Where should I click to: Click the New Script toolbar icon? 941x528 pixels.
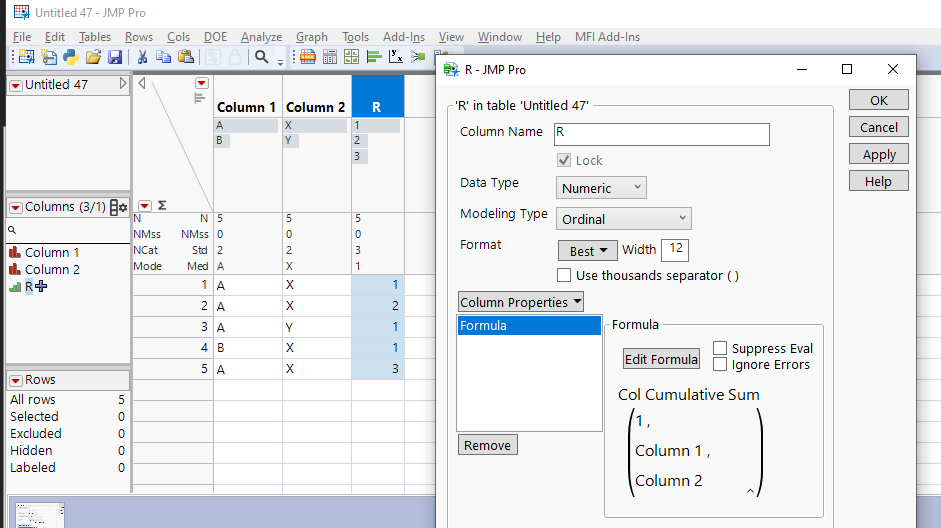(x=49, y=57)
